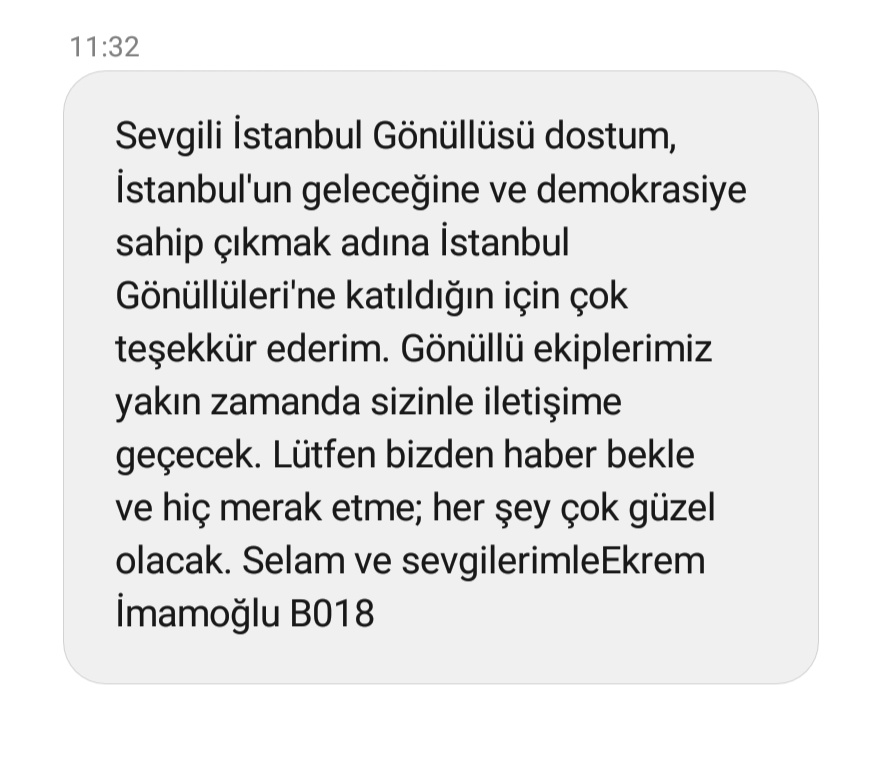Tap the sender name 'İmamoğlu' in the signature
This screenshot has height=758, width=876.
pos(198,614)
